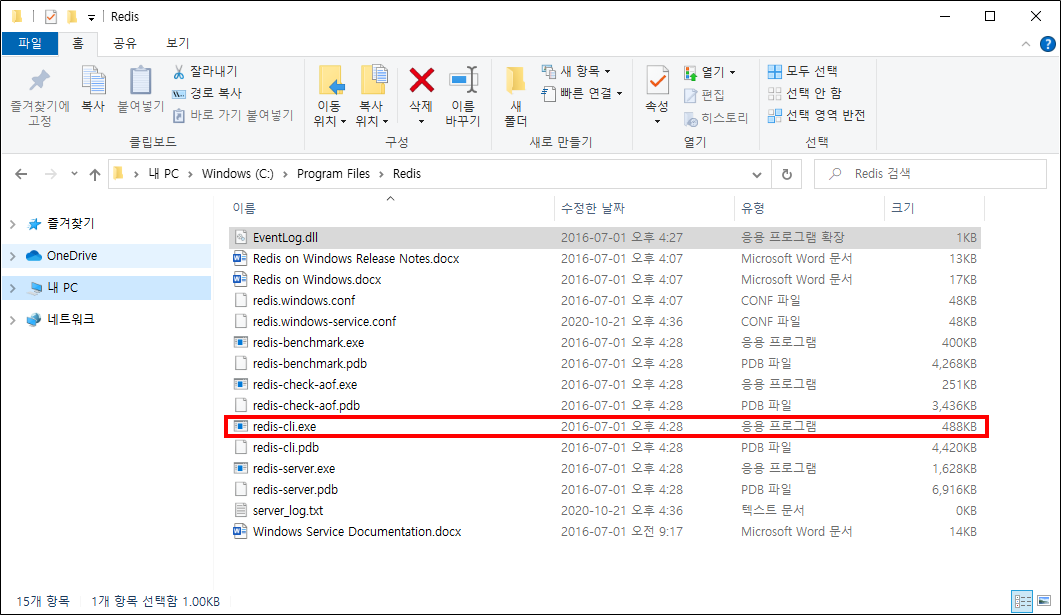
Task: Expand 즐겨찾기 in navigation pane
Action: click(x=13, y=224)
